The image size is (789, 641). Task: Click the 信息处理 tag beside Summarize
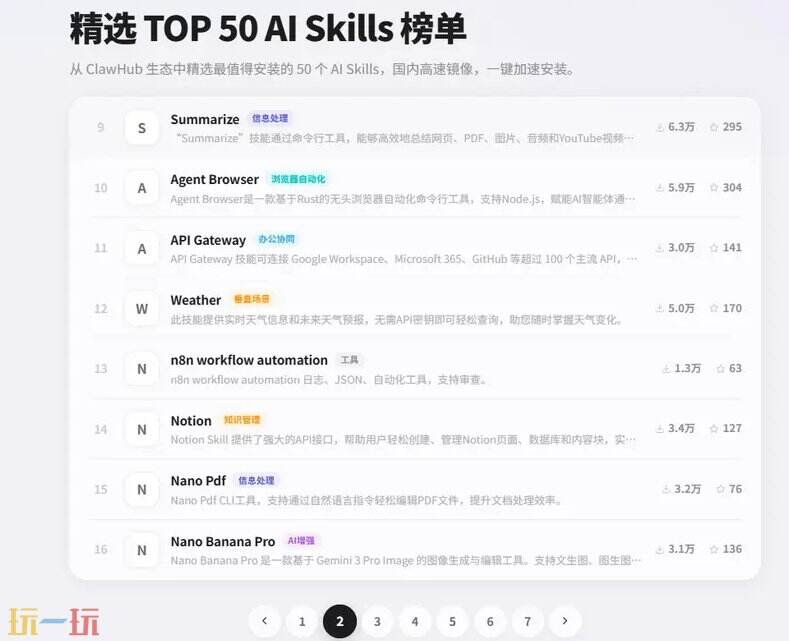[x=270, y=118]
